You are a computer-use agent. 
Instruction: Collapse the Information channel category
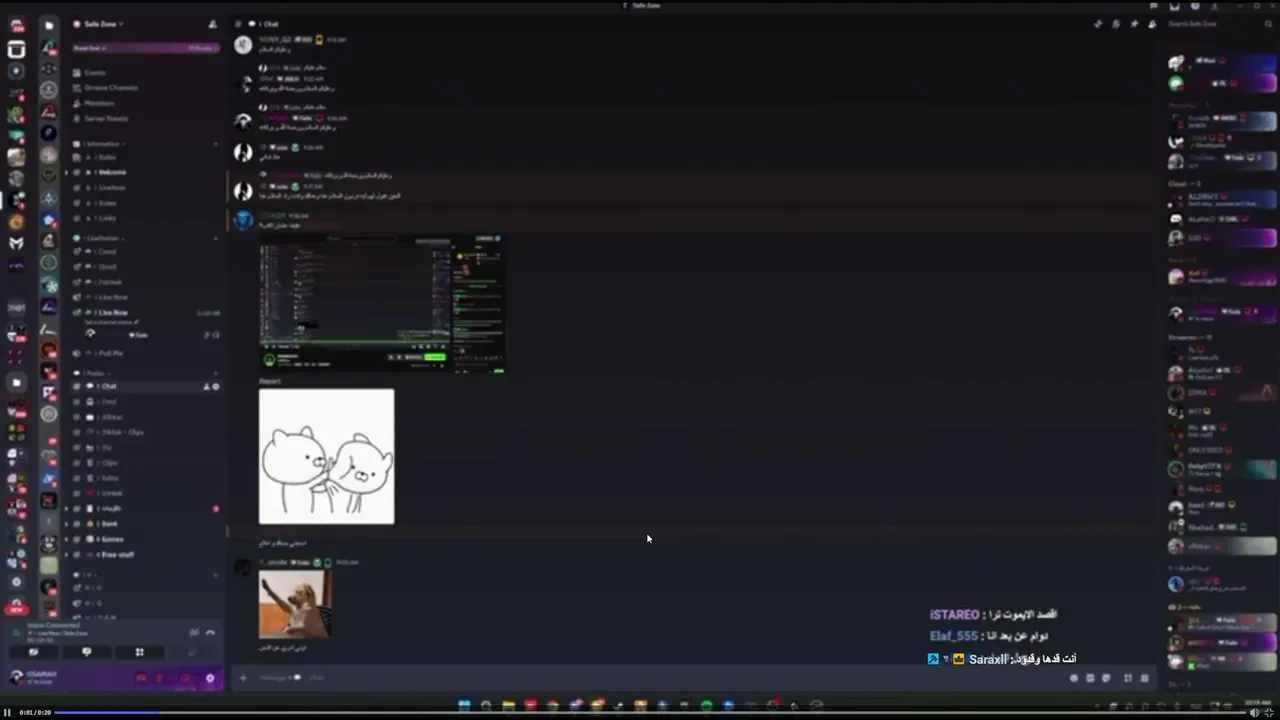(100, 144)
